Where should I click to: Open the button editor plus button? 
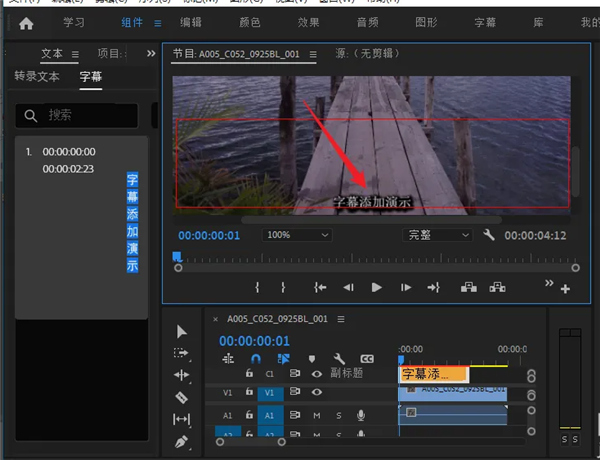[565, 289]
